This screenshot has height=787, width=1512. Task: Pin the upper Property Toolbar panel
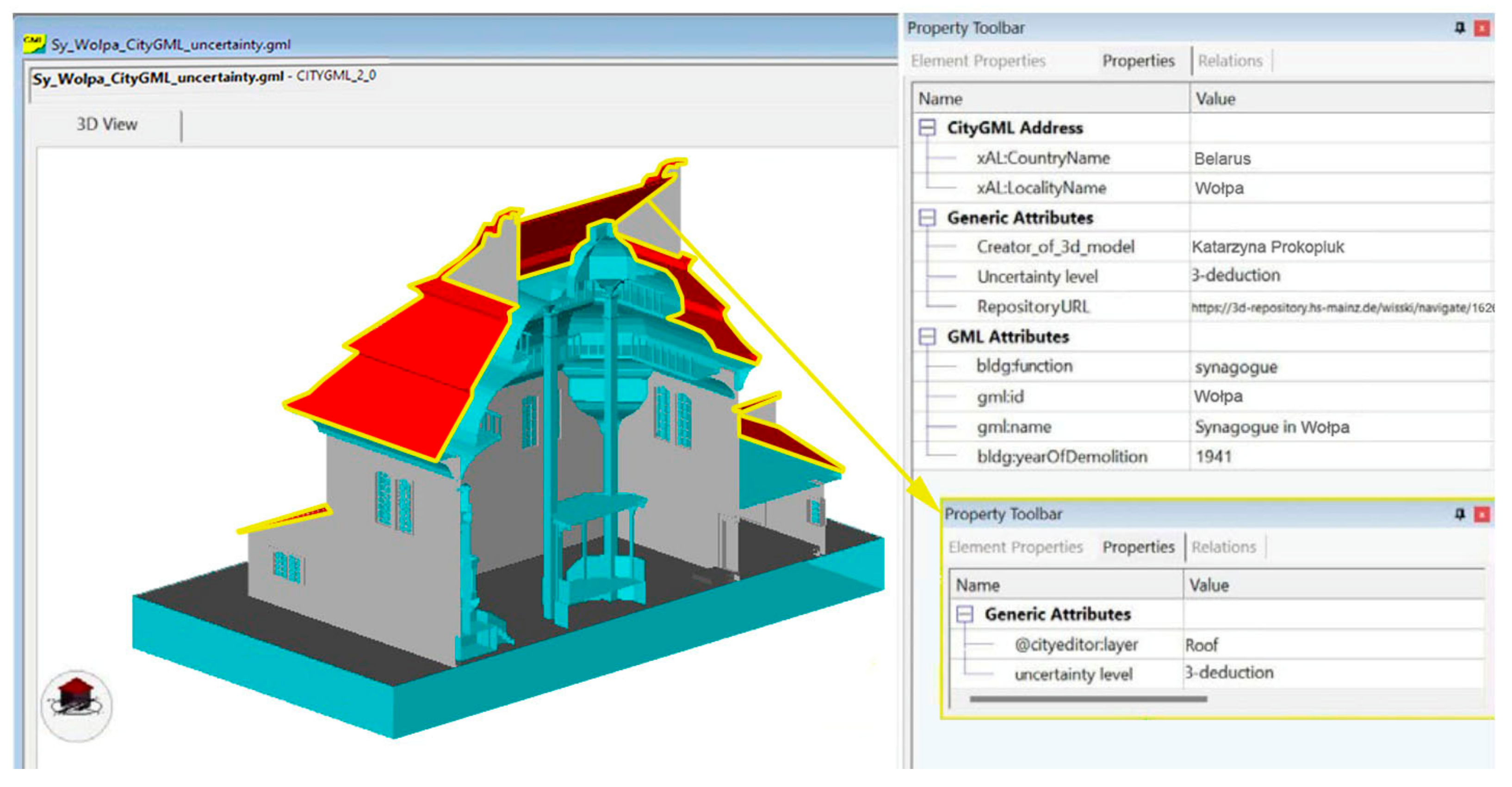point(1459,28)
